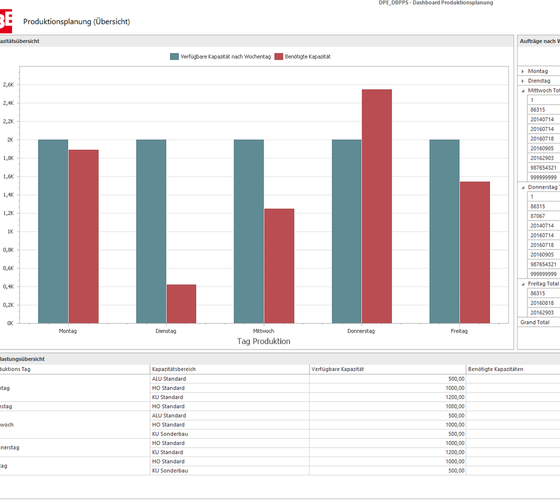
Task: Select first ALU Standard cell in table
Action: (230, 379)
